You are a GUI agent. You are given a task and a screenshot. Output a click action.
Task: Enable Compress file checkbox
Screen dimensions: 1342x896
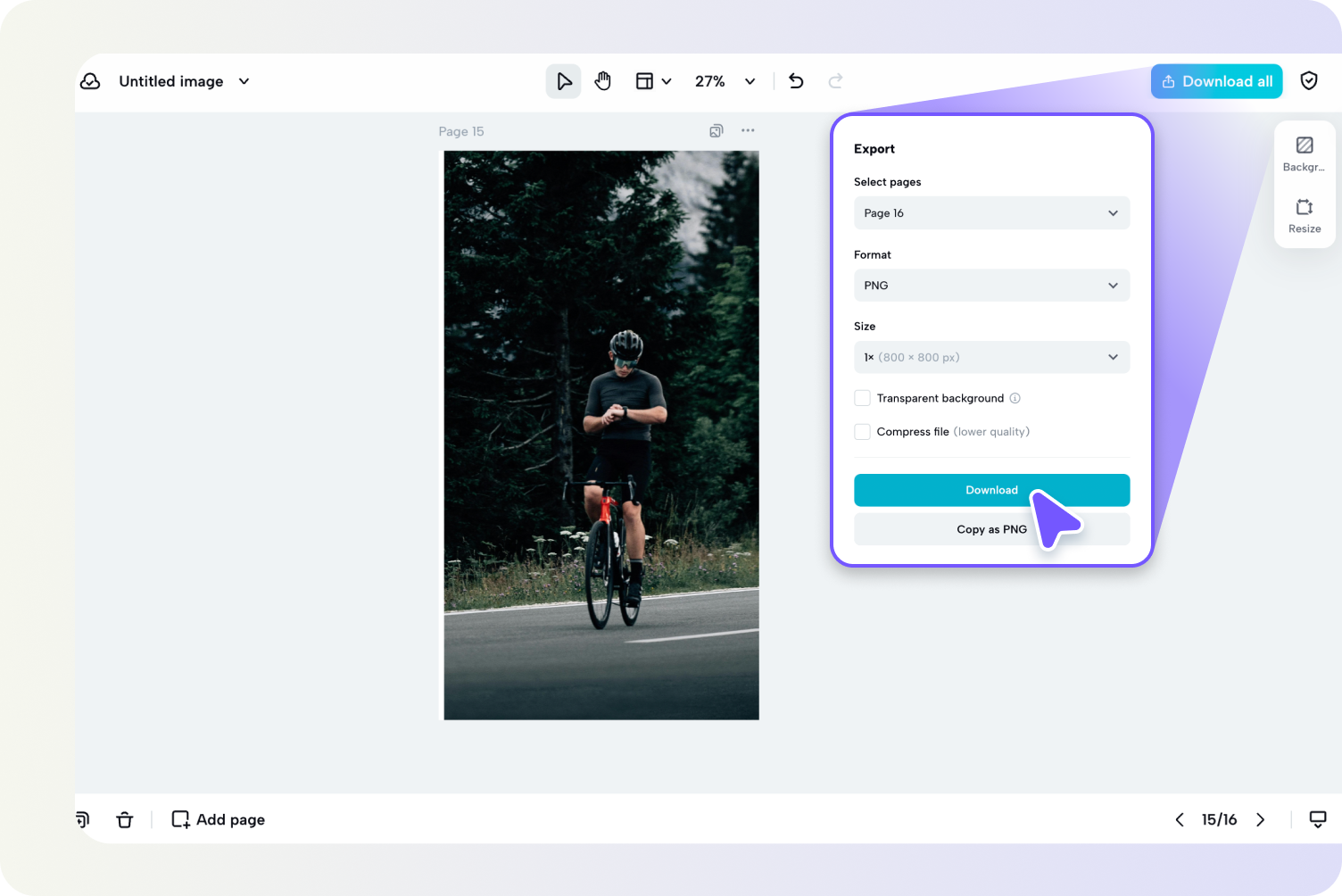(862, 432)
